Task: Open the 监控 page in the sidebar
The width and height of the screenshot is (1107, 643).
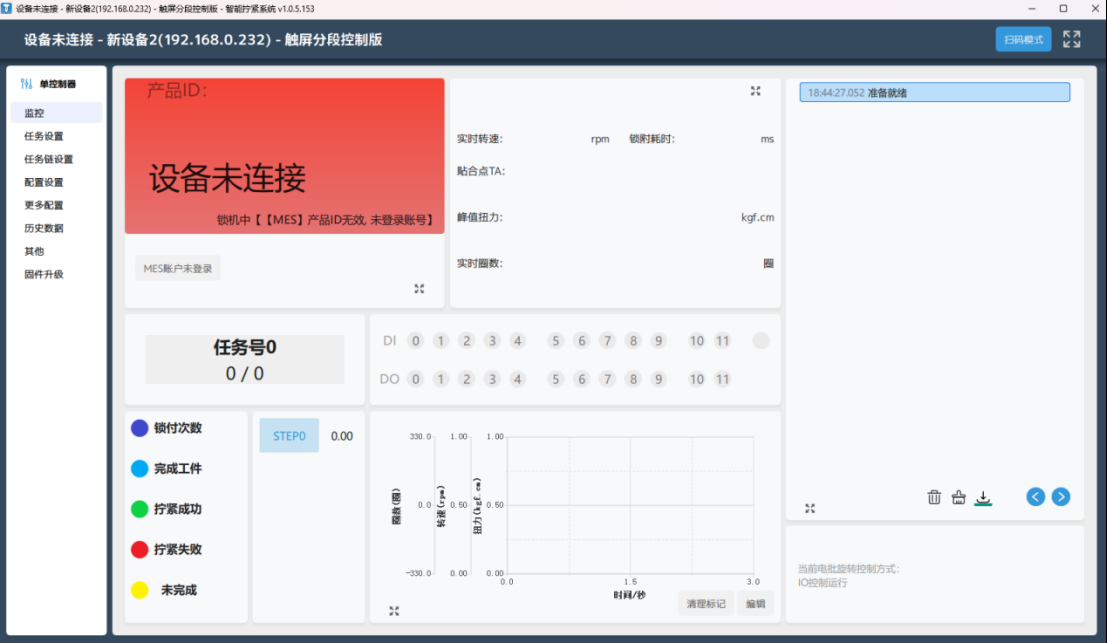Action: point(56,113)
